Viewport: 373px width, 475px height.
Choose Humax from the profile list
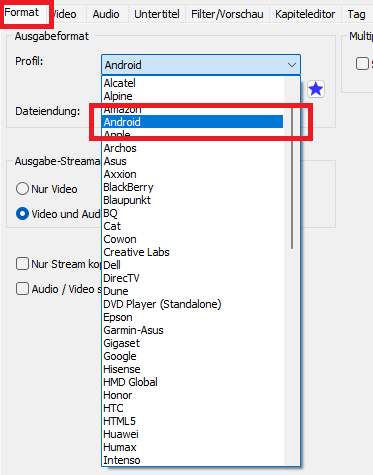(x=192, y=447)
